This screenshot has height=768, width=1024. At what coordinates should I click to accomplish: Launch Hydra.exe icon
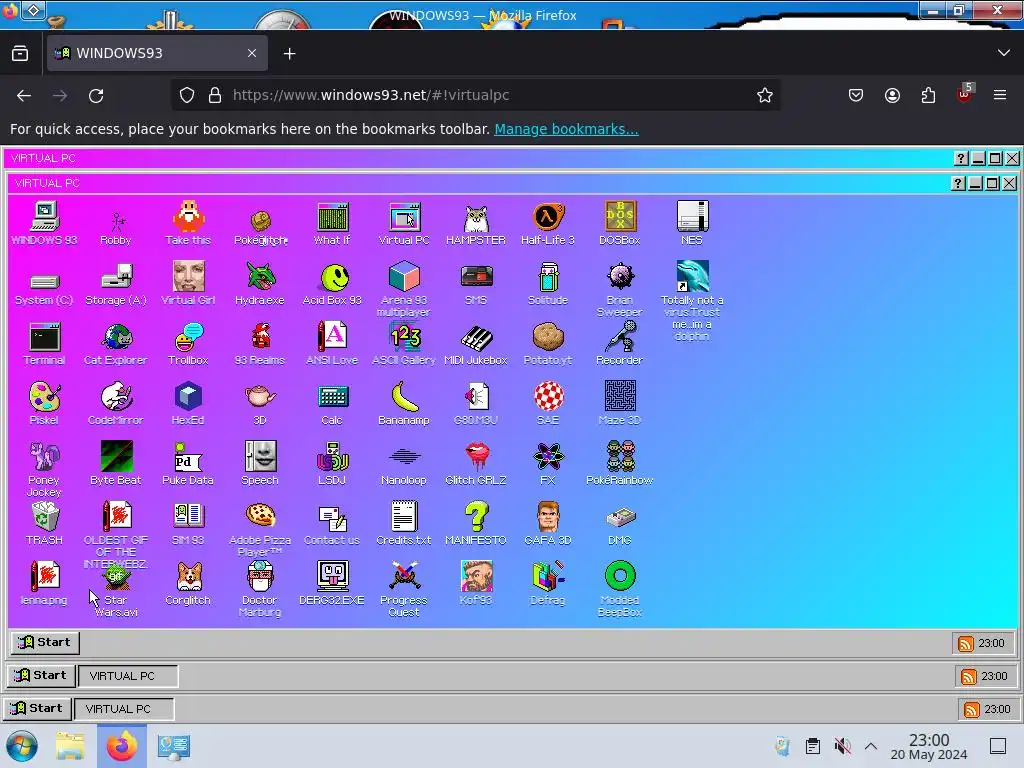point(260,284)
